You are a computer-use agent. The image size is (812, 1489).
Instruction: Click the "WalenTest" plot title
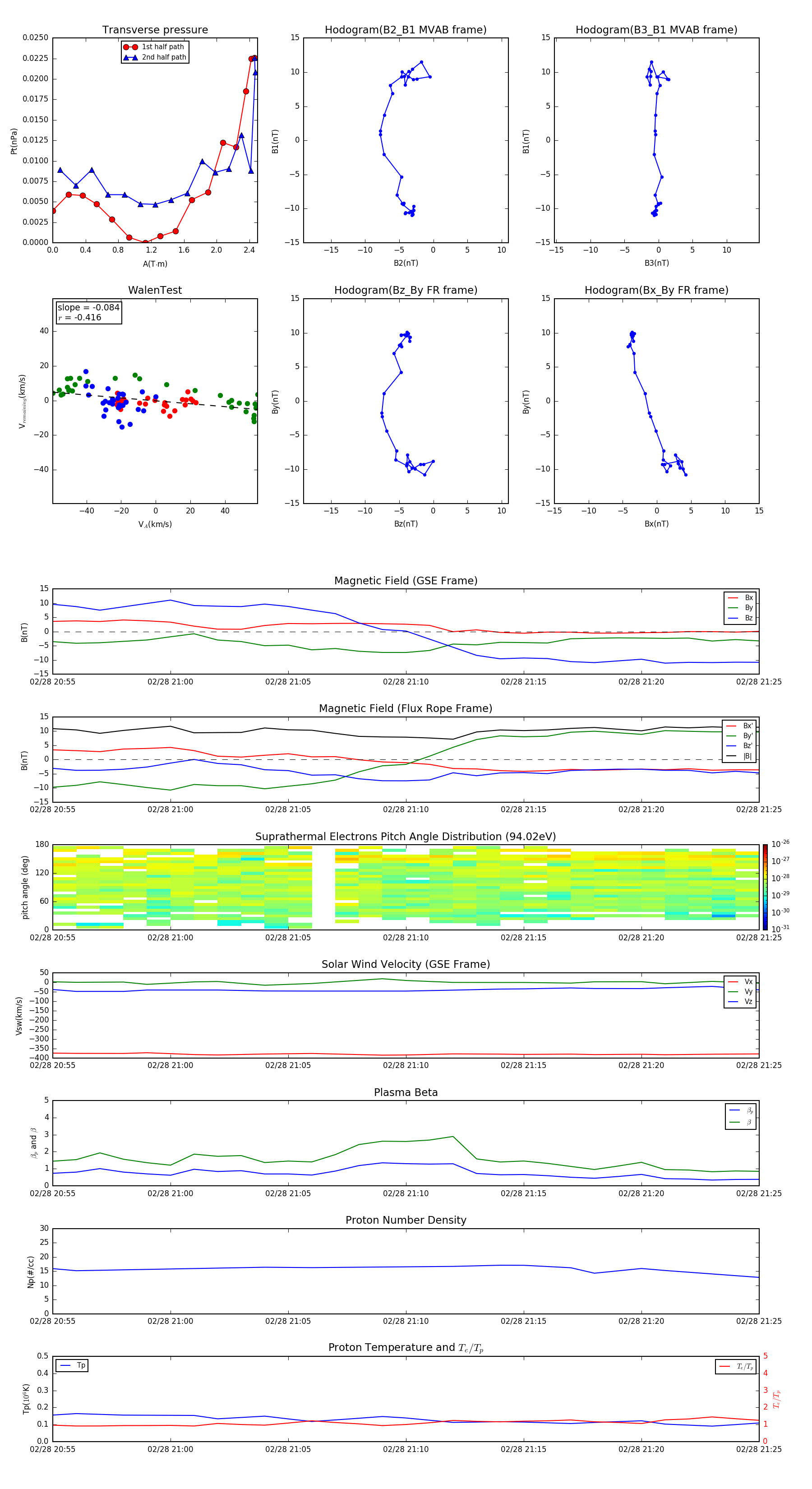pyautogui.click(x=155, y=290)
